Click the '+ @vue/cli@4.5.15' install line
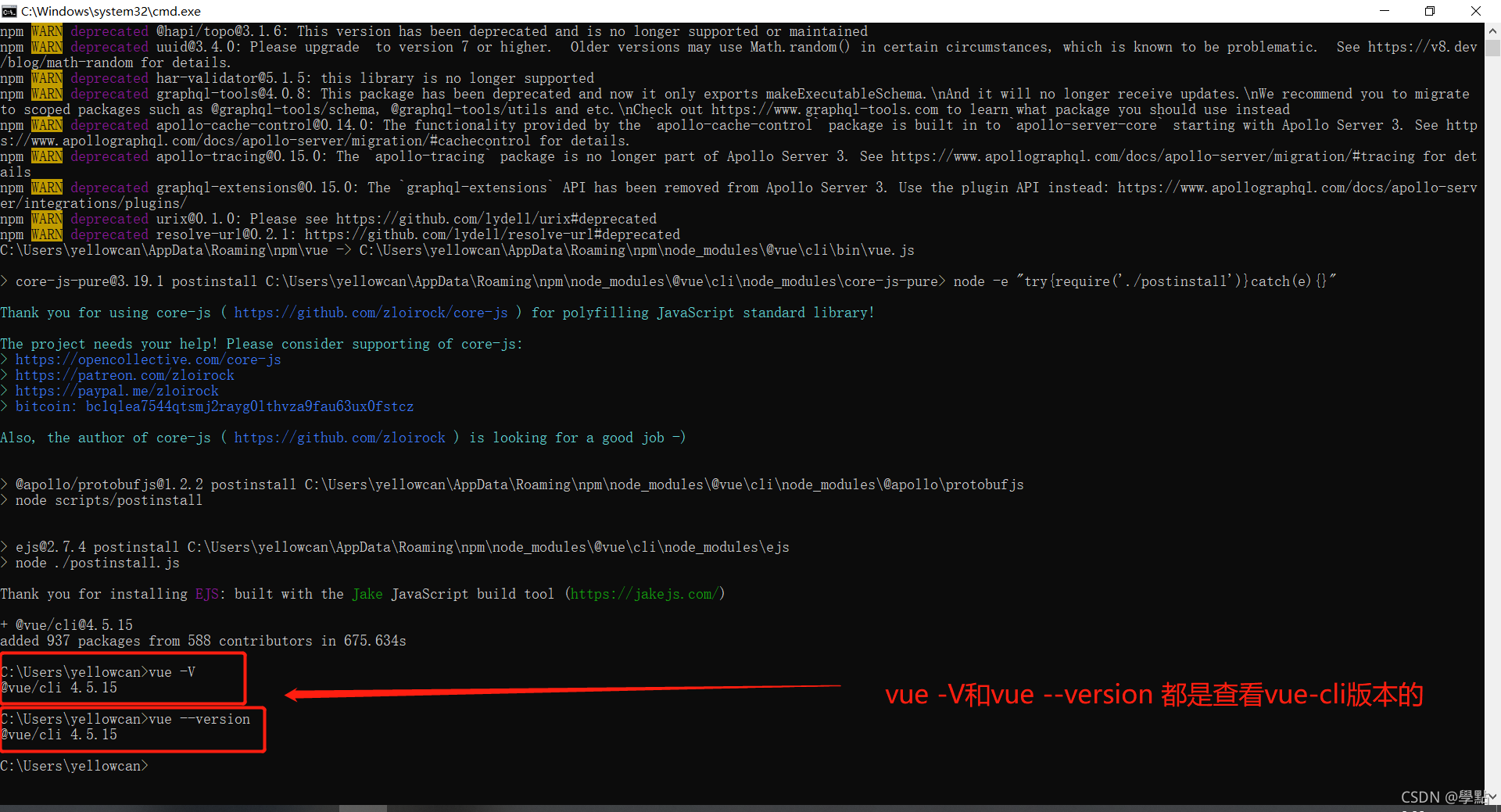The height and width of the screenshot is (812, 1501). [x=66, y=625]
